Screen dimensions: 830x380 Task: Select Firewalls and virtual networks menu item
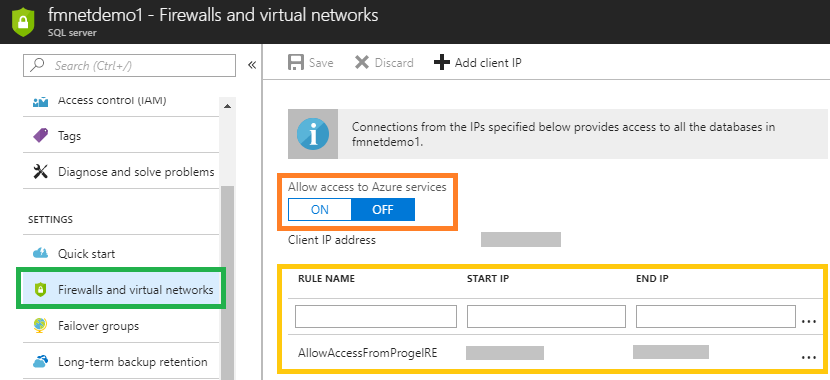click(121, 289)
